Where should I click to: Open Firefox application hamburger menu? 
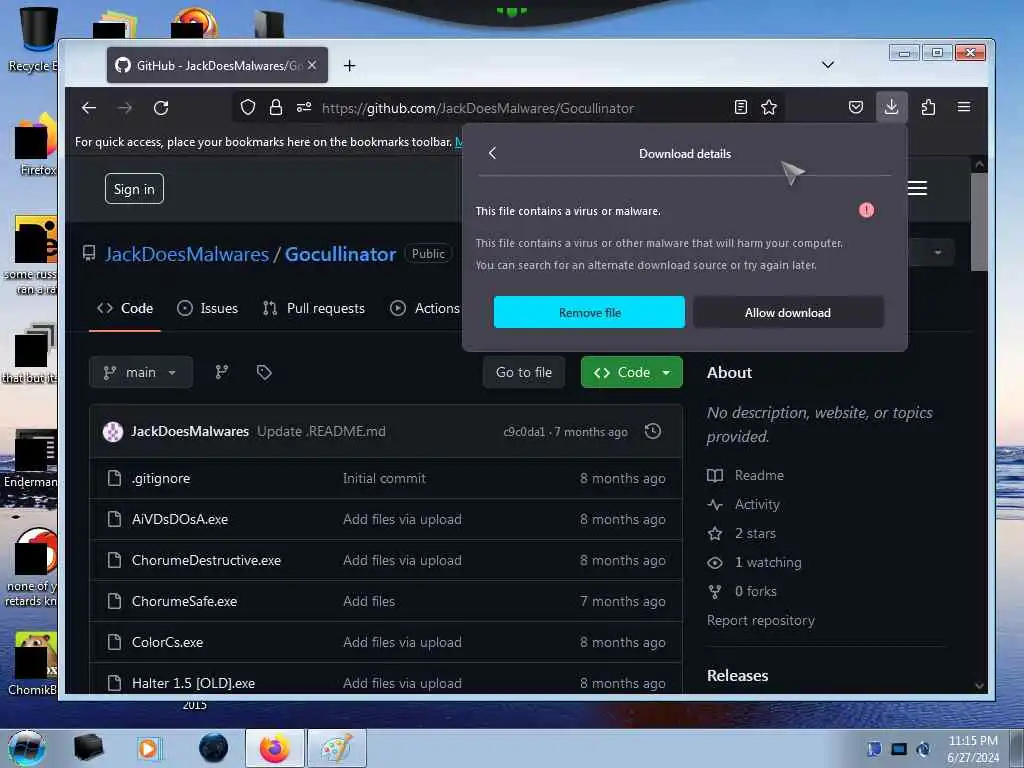click(964, 107)
